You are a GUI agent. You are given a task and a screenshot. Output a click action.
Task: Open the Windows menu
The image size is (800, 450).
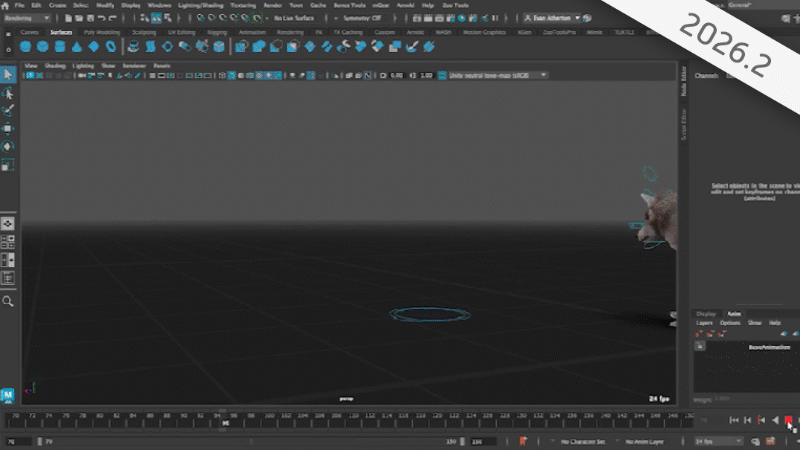coord(159,6)
